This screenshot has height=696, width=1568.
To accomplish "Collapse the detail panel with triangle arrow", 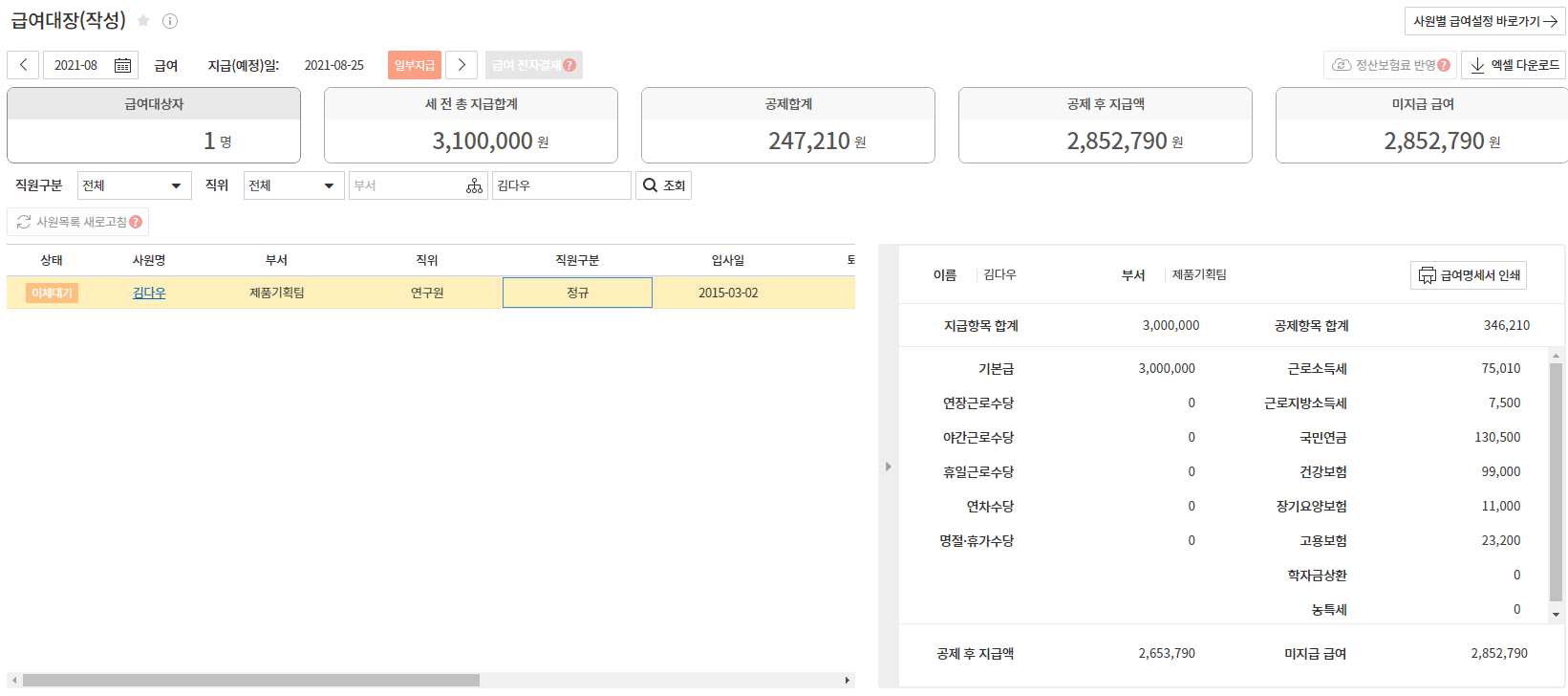I will [x=888, y=467].
